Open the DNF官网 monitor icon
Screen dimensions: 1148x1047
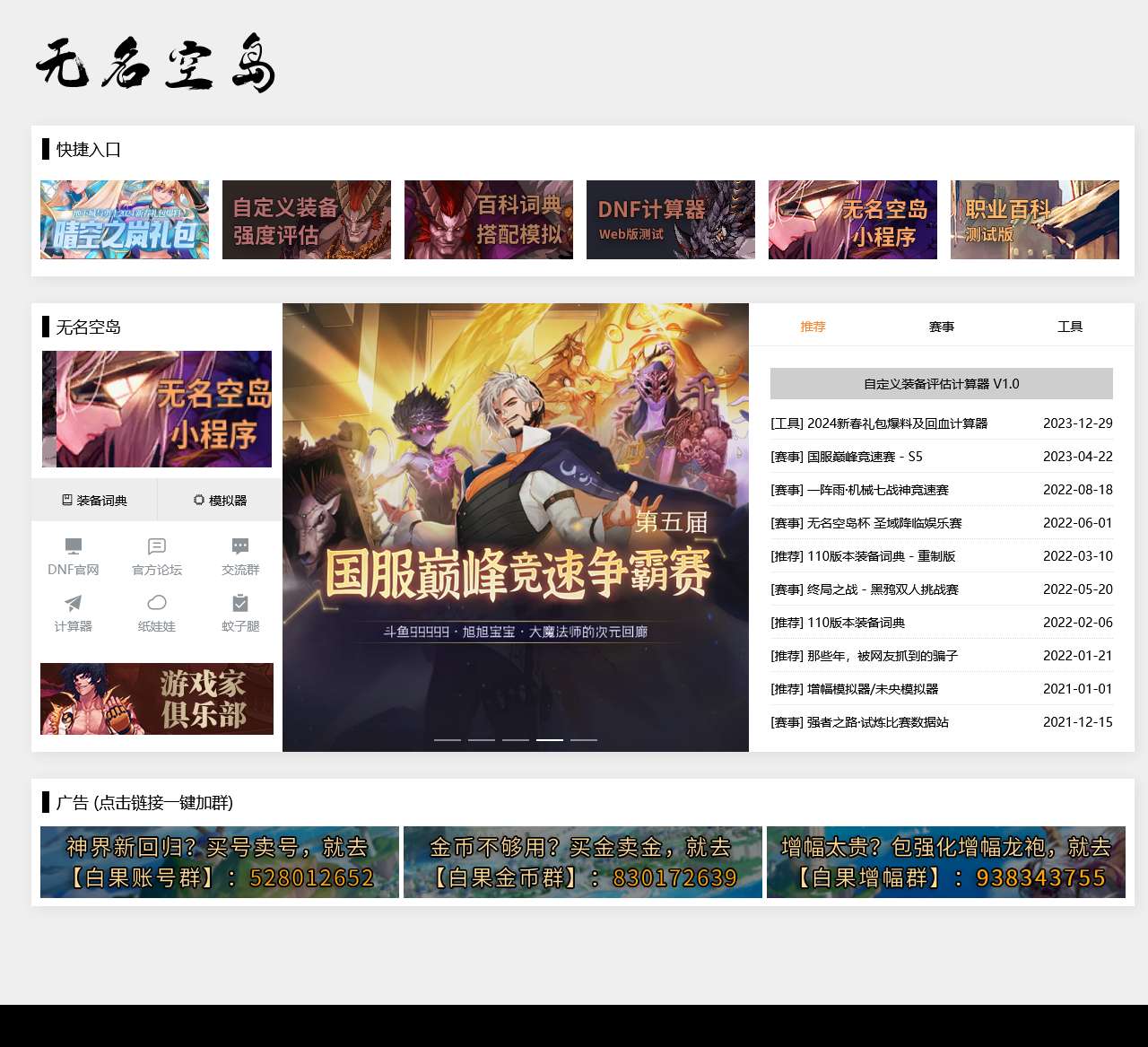click(x=74, y=546)
